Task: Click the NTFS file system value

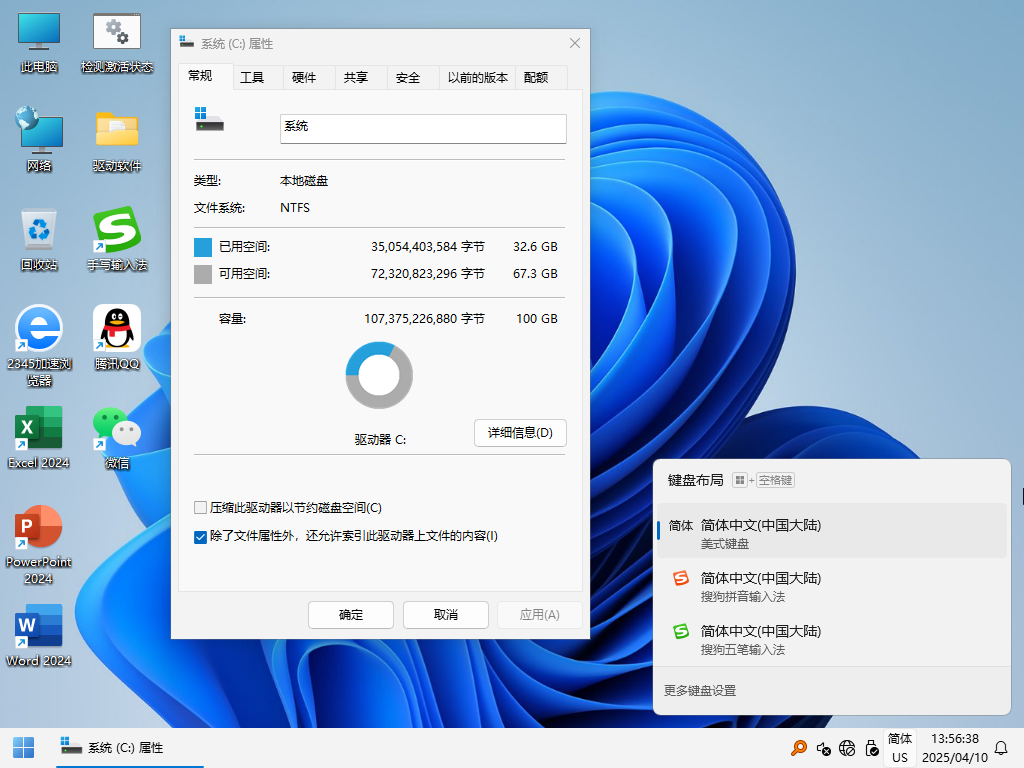Action: 295,208
